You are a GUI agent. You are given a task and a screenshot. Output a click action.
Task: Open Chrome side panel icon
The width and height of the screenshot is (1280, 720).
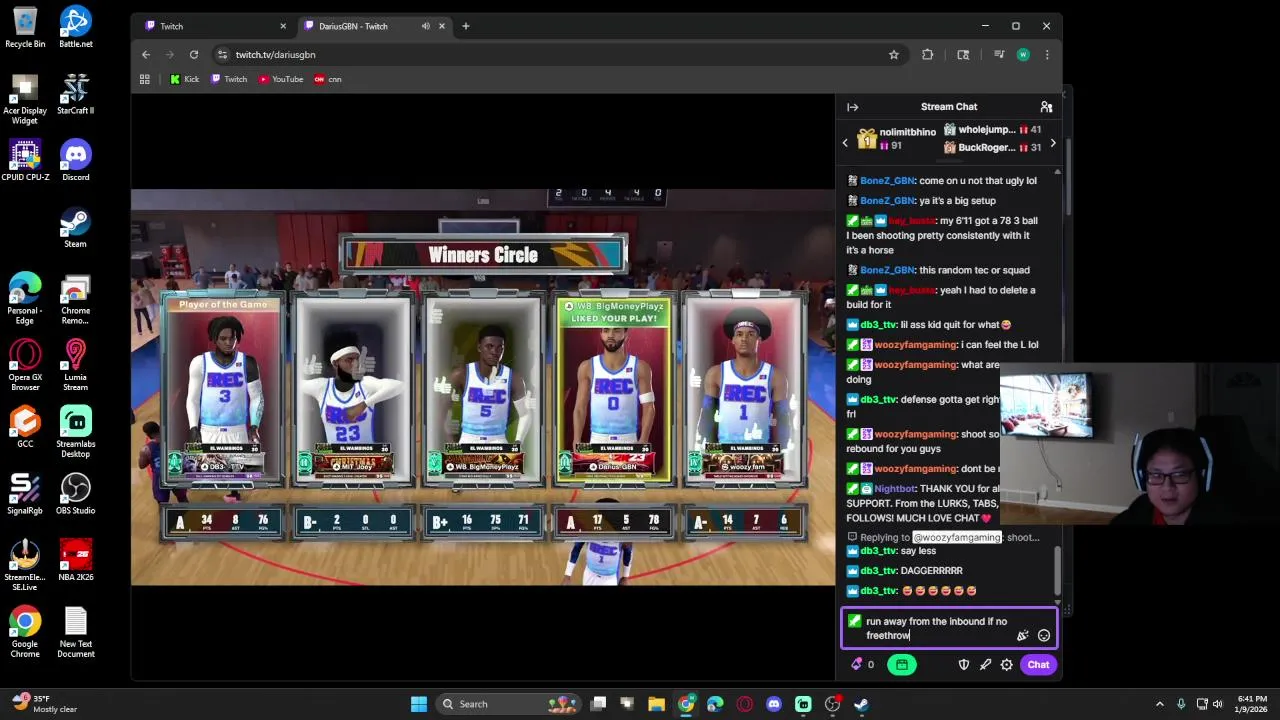pos(963,55)
